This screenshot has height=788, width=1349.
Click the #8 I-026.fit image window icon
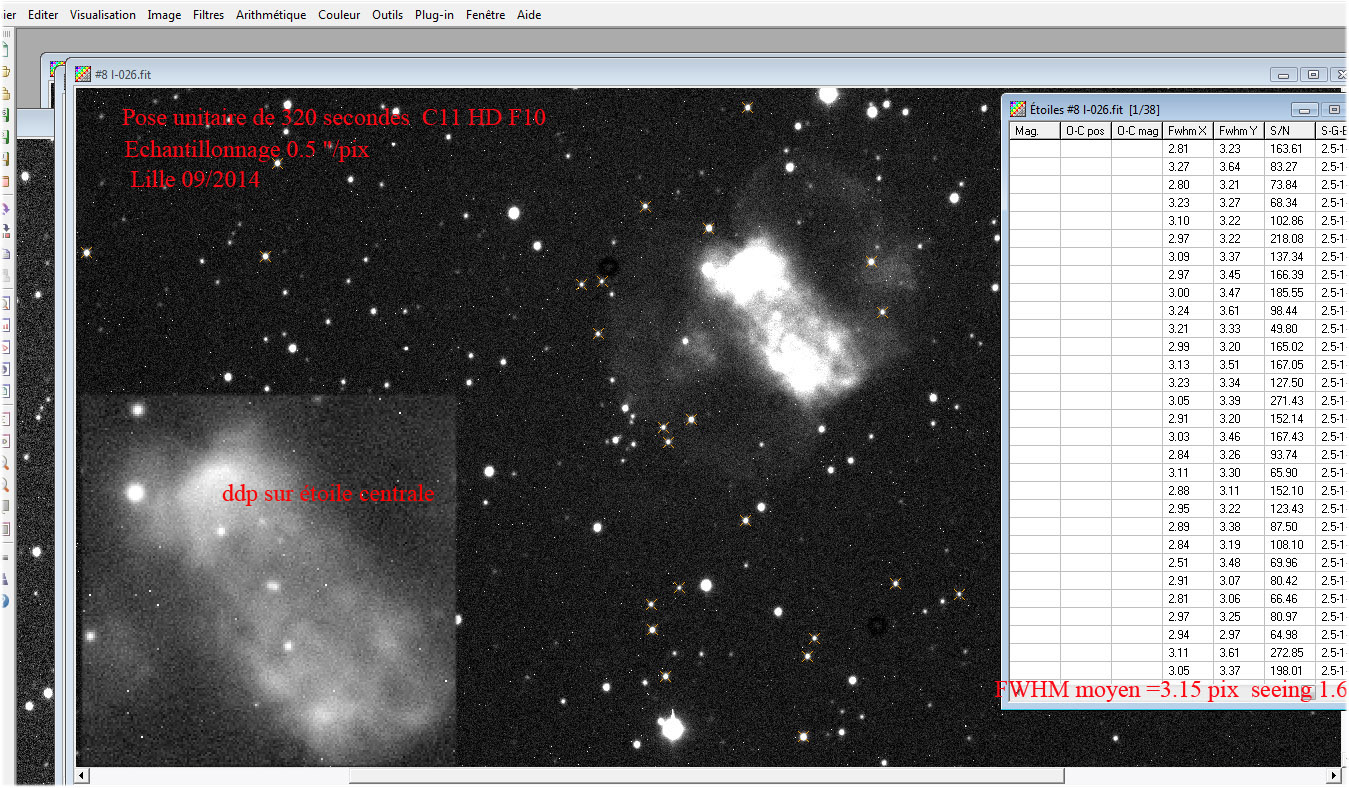pos(83,74)
